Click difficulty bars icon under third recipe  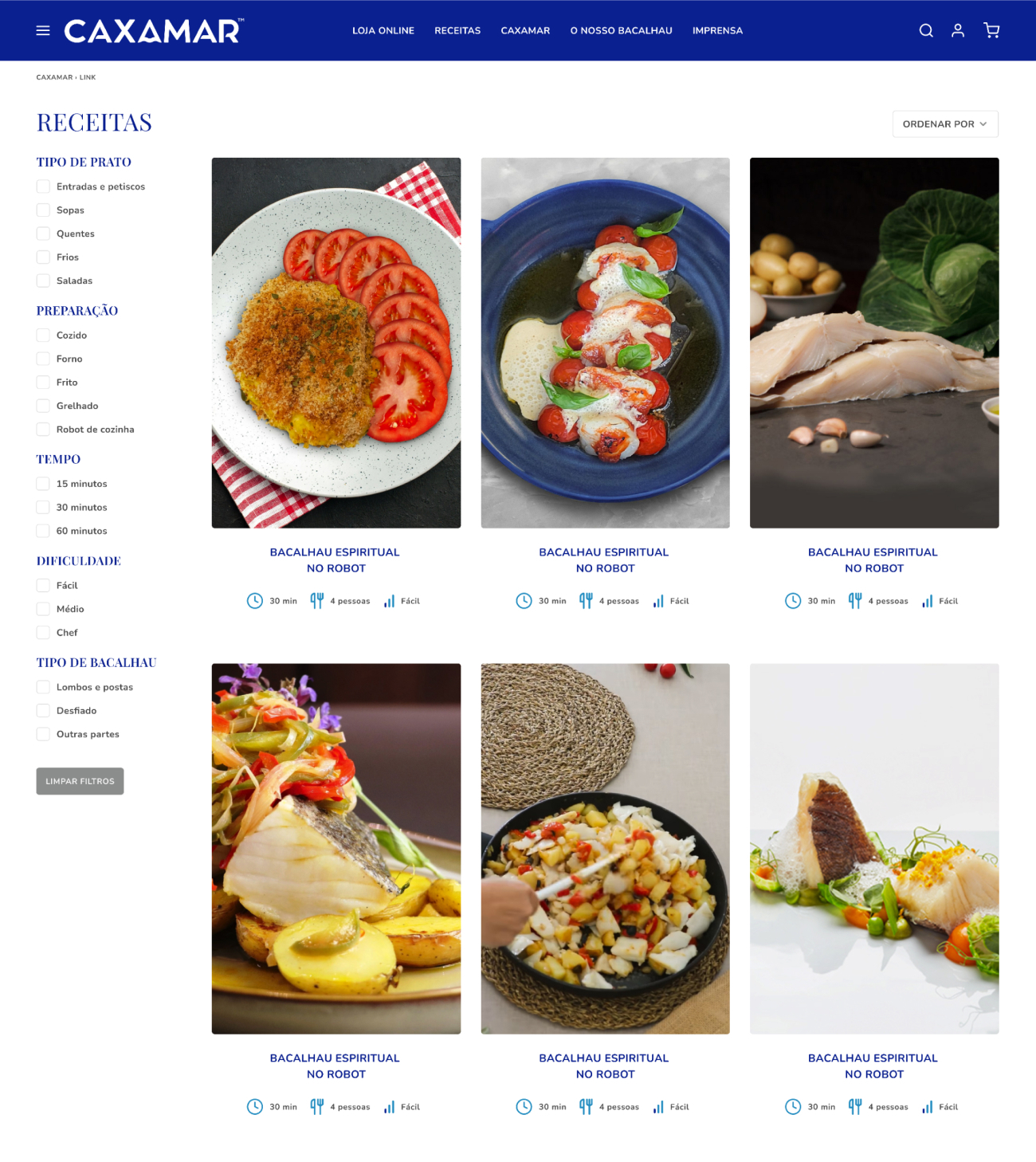pyautogui.click(x=928, y=601)
